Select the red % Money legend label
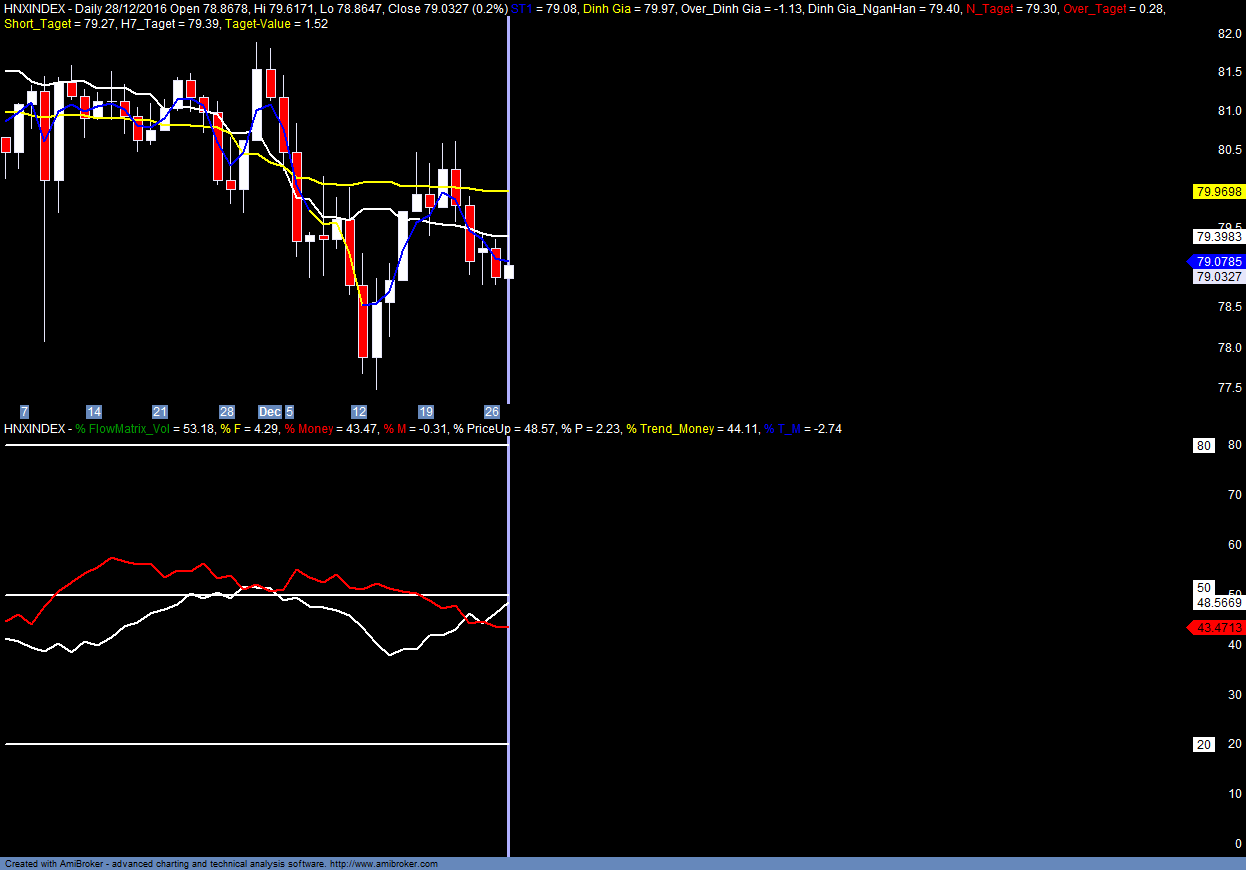 point(309,429)
